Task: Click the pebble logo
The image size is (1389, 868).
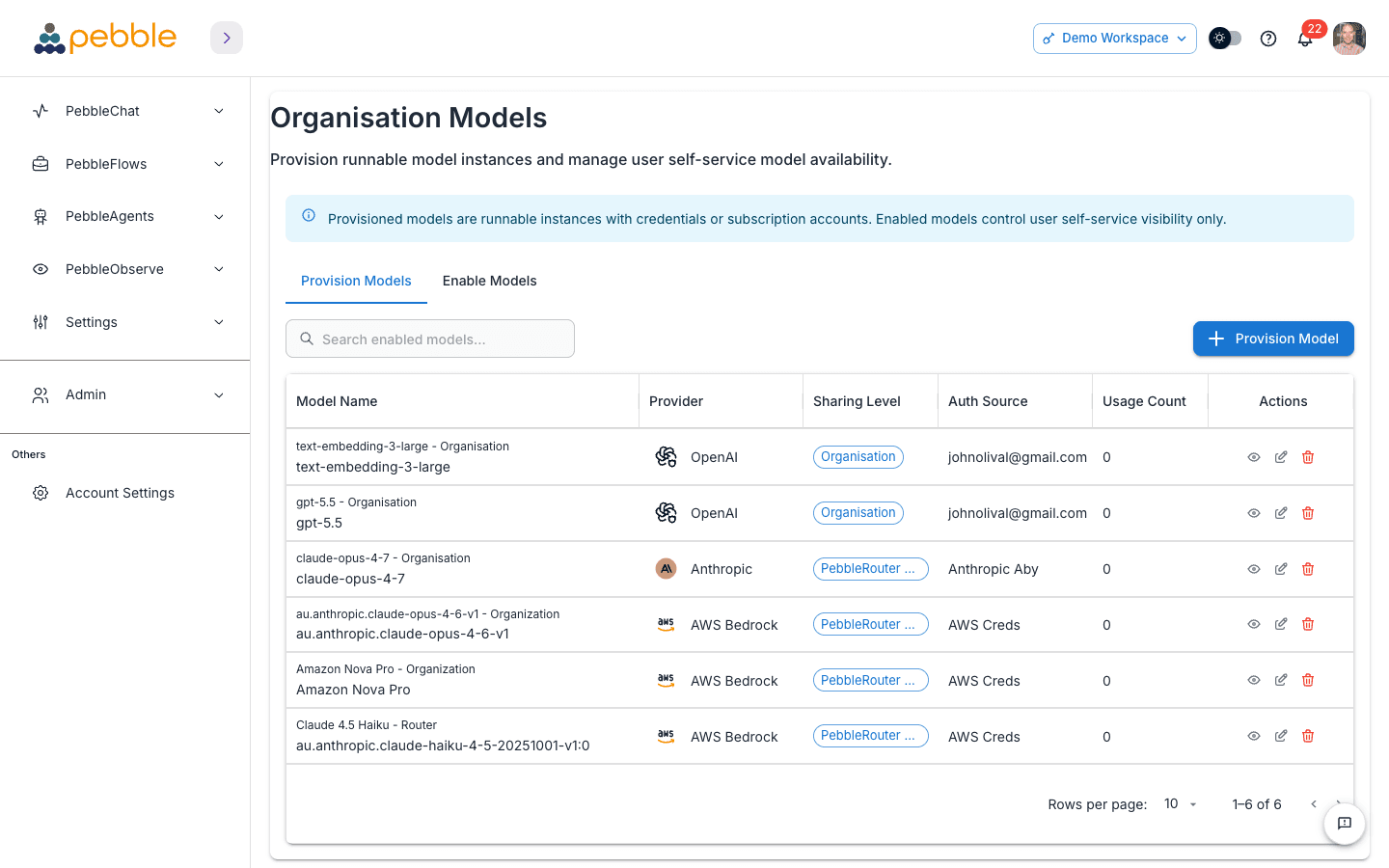Action: point(105,38)
